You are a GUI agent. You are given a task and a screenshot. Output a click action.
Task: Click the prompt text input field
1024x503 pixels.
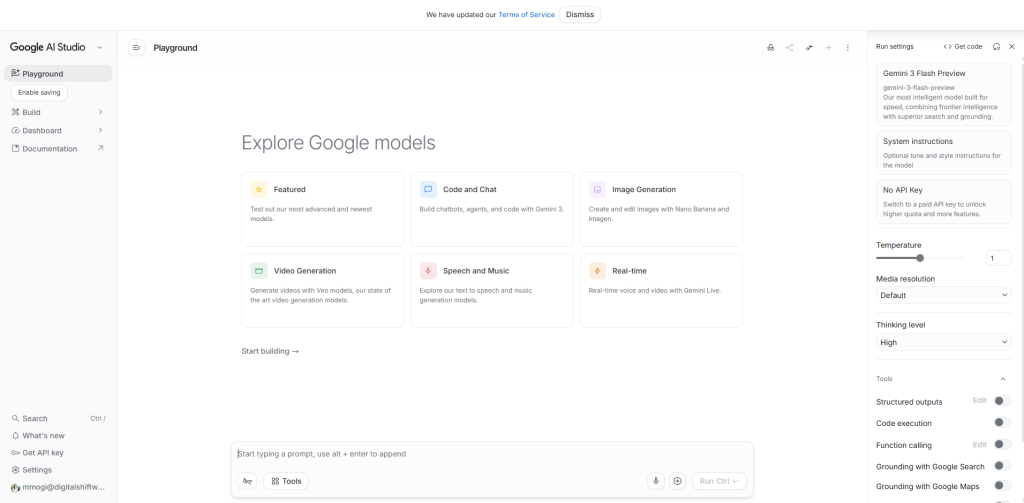[490, 454]
